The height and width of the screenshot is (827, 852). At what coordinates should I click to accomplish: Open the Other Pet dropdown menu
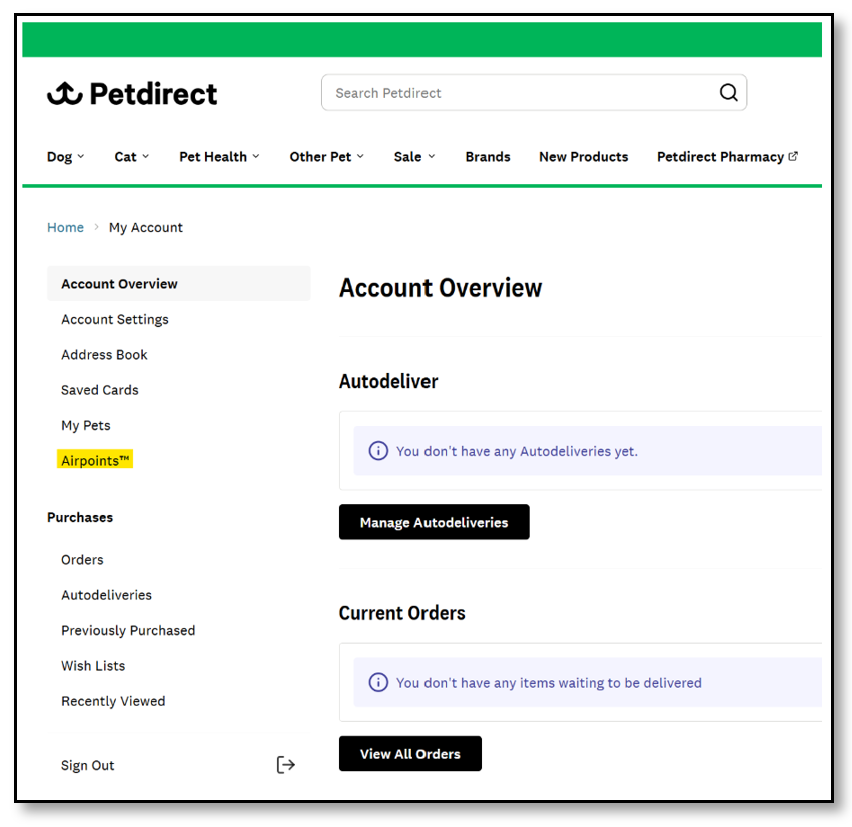[327, 156]
